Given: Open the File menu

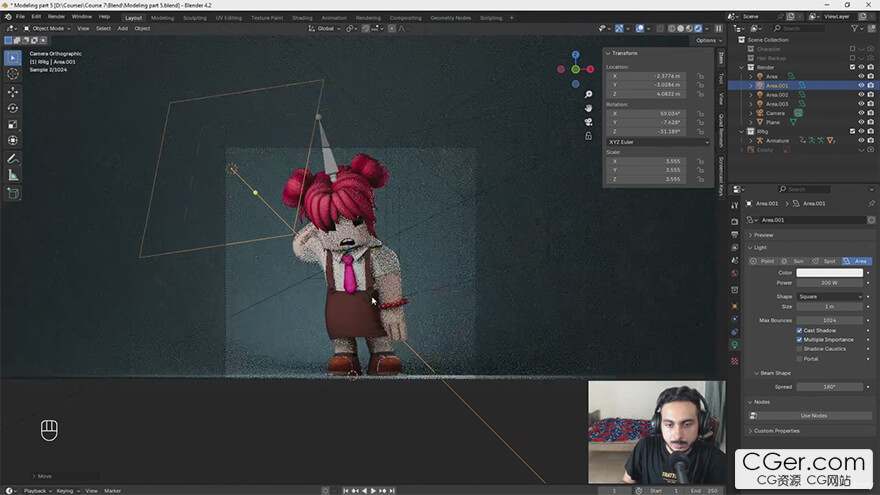Looking at the screenshot, I should 20,17.
